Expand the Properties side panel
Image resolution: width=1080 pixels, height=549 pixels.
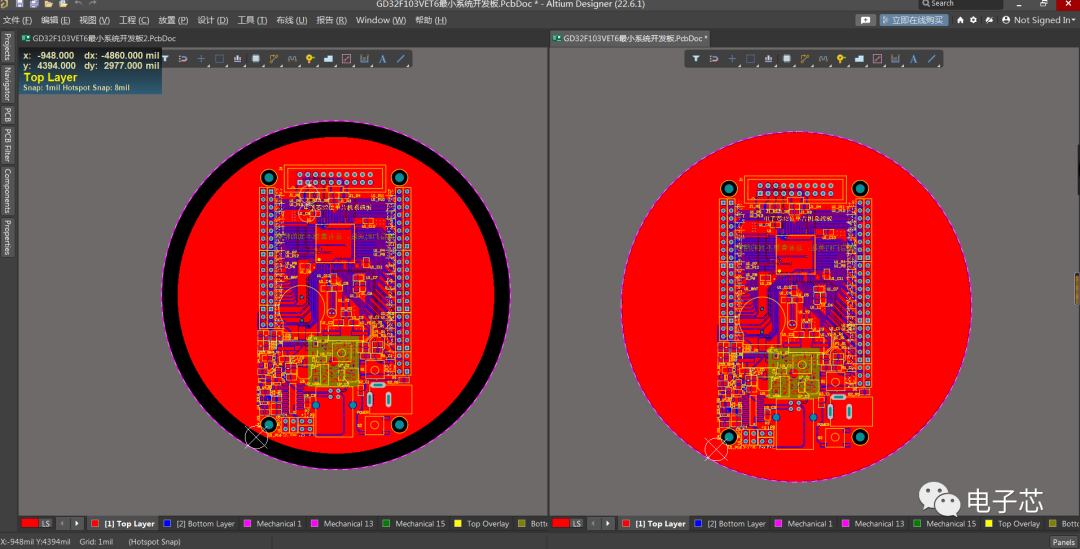(8, 238)
